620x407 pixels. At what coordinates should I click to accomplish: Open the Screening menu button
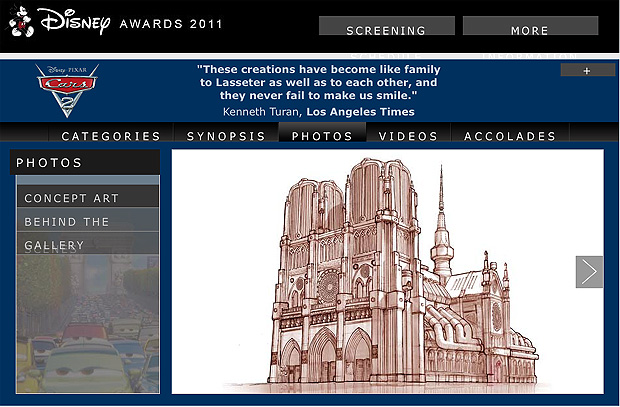pos(387,26)
